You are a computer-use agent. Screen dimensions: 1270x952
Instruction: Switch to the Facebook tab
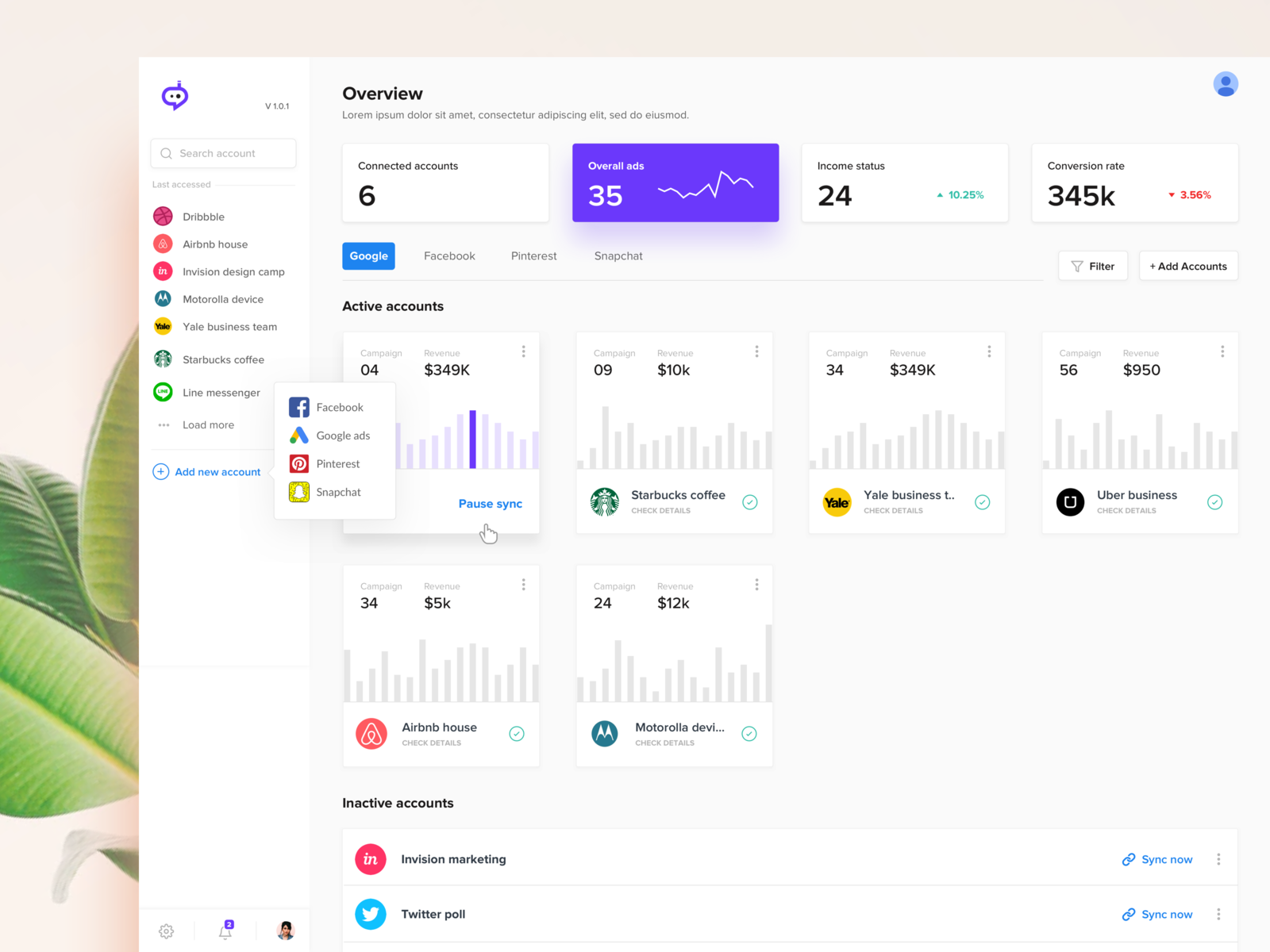(449, 256)
